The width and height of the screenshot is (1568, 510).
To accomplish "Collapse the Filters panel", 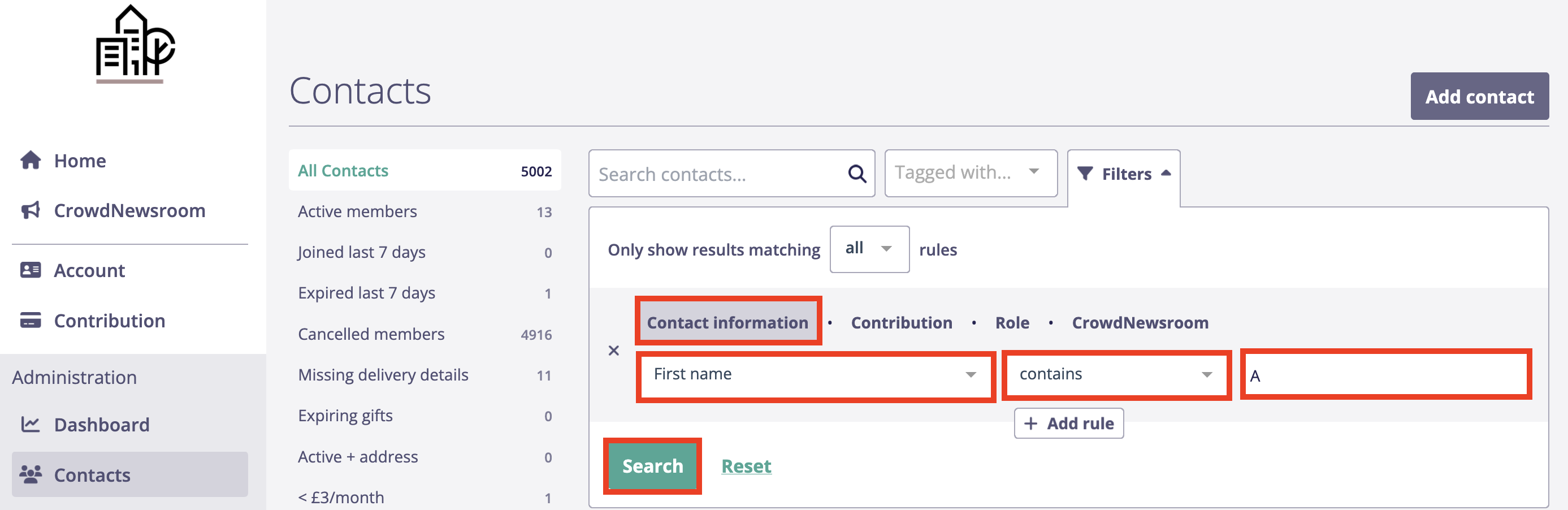I will (x=1124, y=174).
